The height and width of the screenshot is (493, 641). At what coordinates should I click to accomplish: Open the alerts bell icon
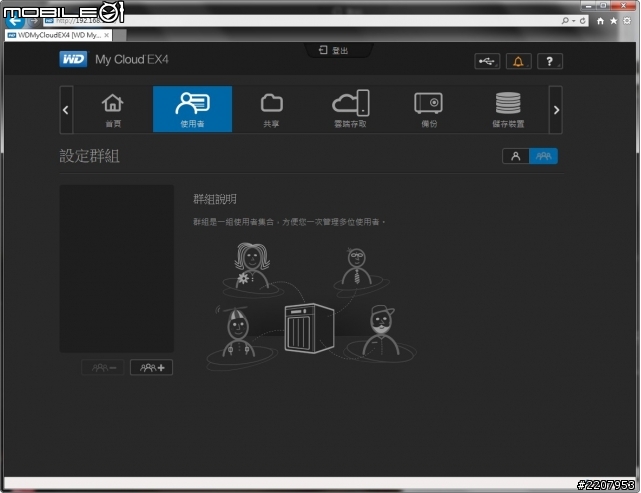518,61
